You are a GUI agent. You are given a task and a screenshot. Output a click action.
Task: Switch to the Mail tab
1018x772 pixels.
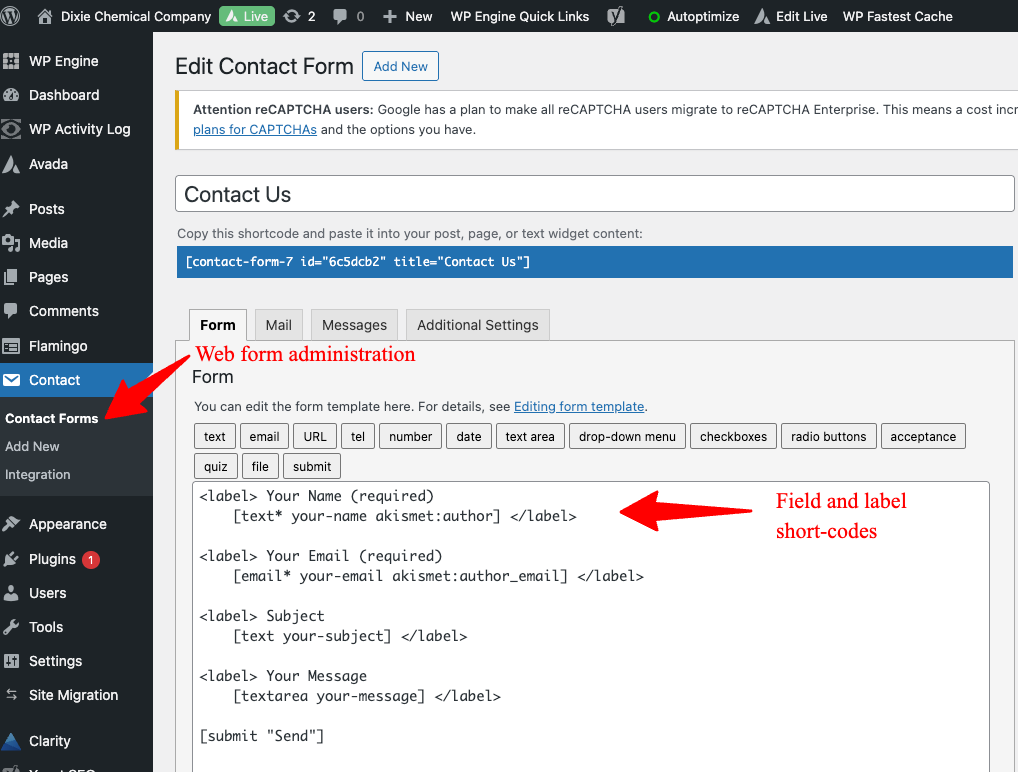coord(278,325)
